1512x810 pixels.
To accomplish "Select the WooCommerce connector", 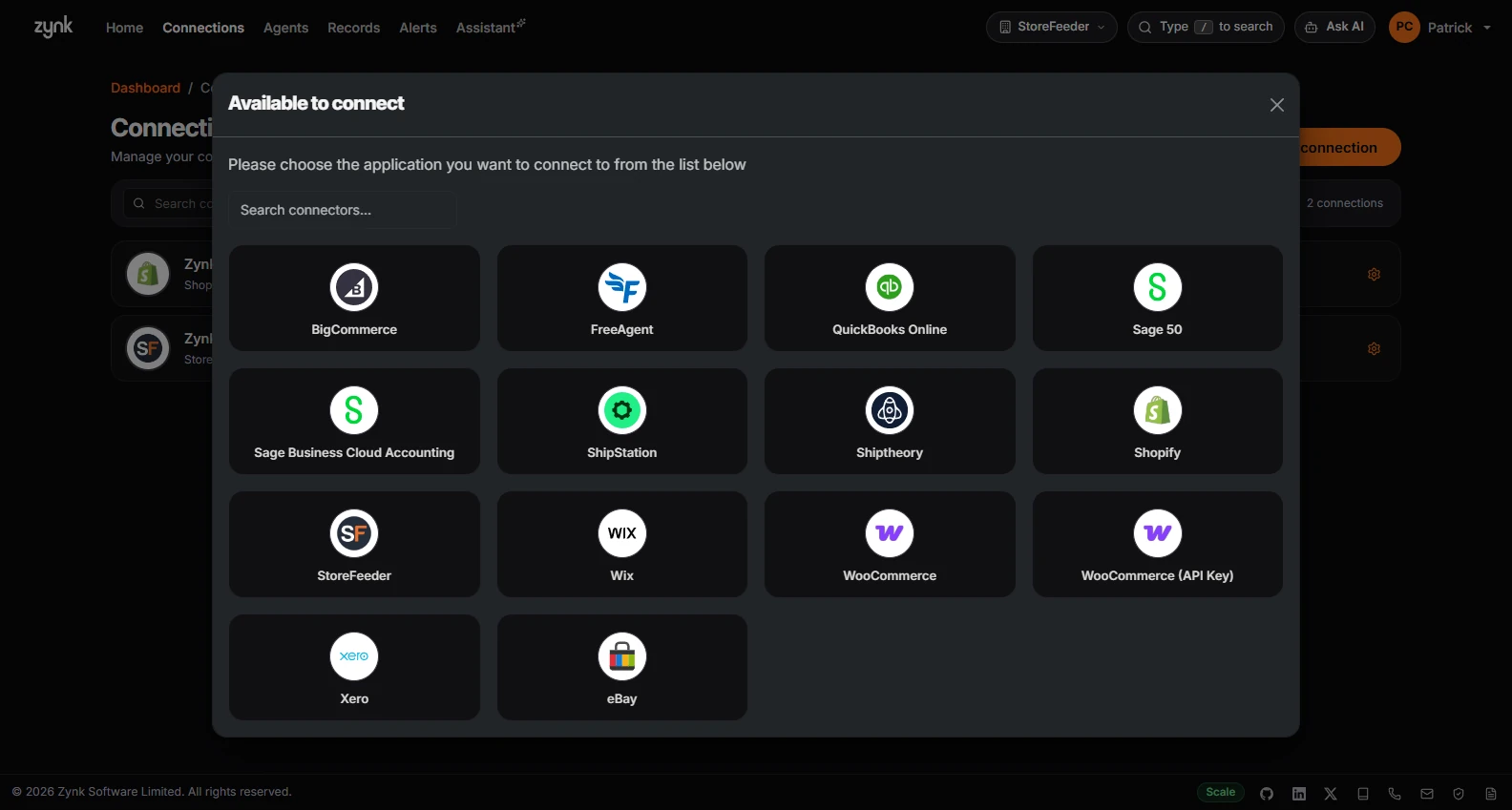I will coord(890,544).
